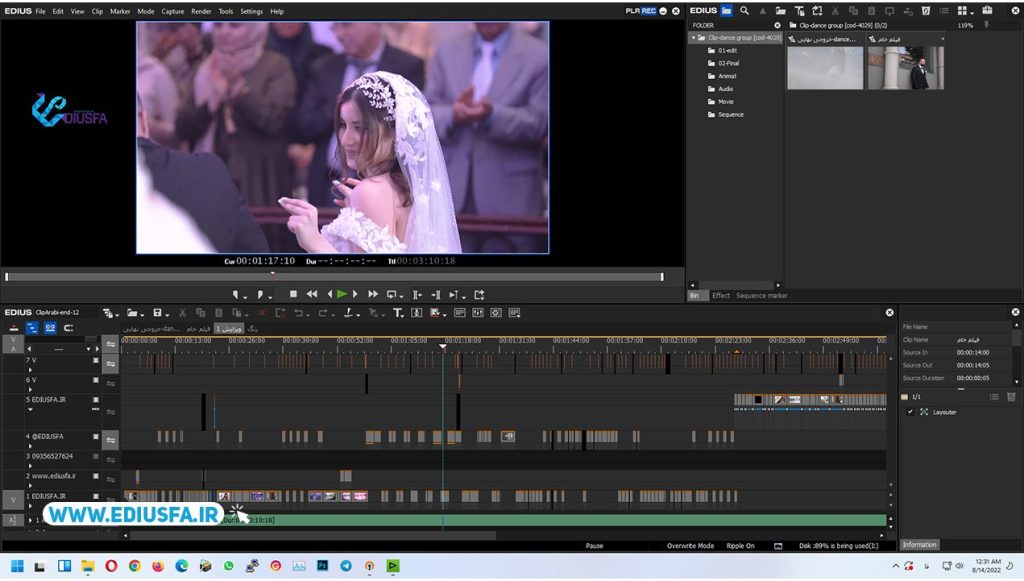Viewport: 1024px width, 581px height.
Task: Expand track 7 V with its triangle
Action: [x=30, y=370]
